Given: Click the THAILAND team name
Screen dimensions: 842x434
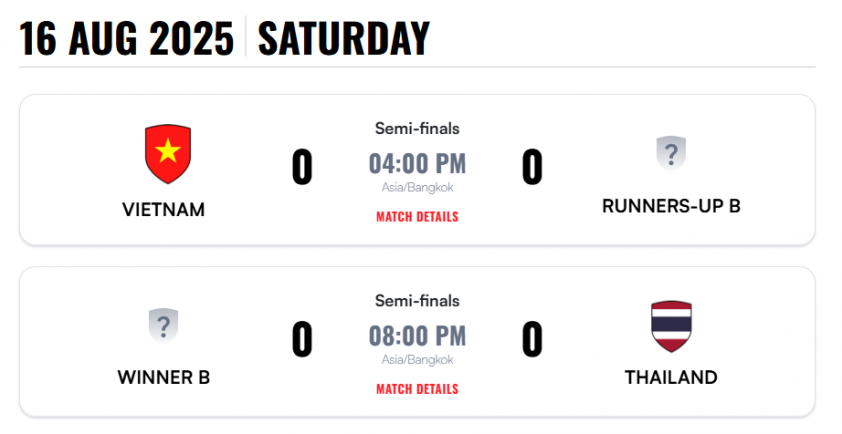Looking at the screenshot, I should pyautogui.click(x=671, y=378).
